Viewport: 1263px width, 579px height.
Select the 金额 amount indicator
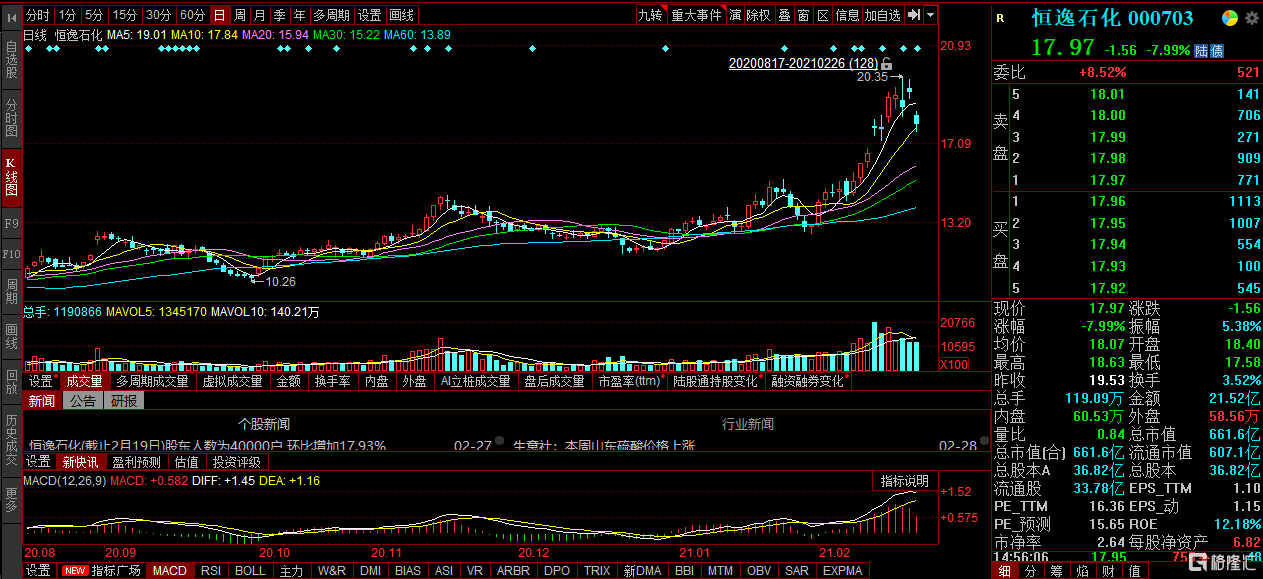[288, 381]
